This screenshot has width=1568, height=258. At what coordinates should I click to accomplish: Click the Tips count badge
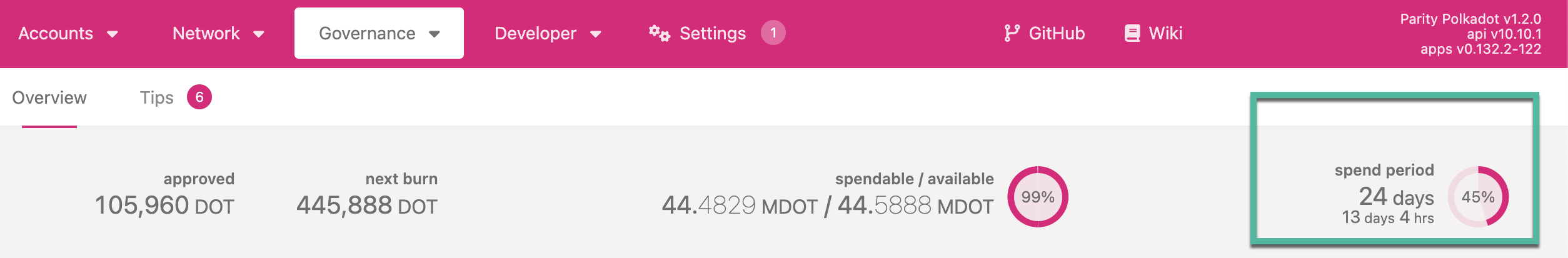[x=199, y=97]
